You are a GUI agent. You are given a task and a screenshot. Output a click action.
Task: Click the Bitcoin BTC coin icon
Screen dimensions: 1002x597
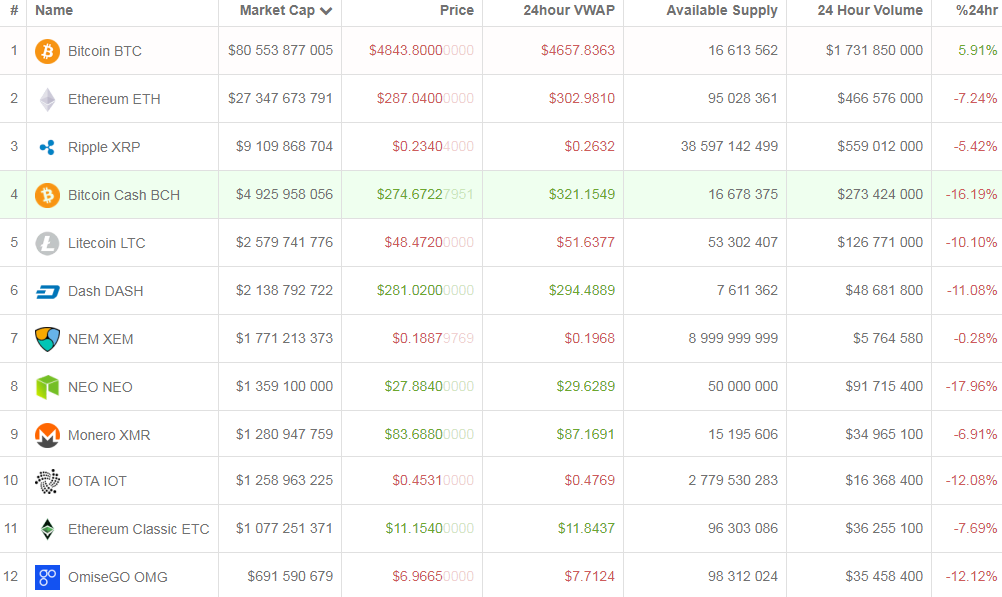tap(47, 51)
